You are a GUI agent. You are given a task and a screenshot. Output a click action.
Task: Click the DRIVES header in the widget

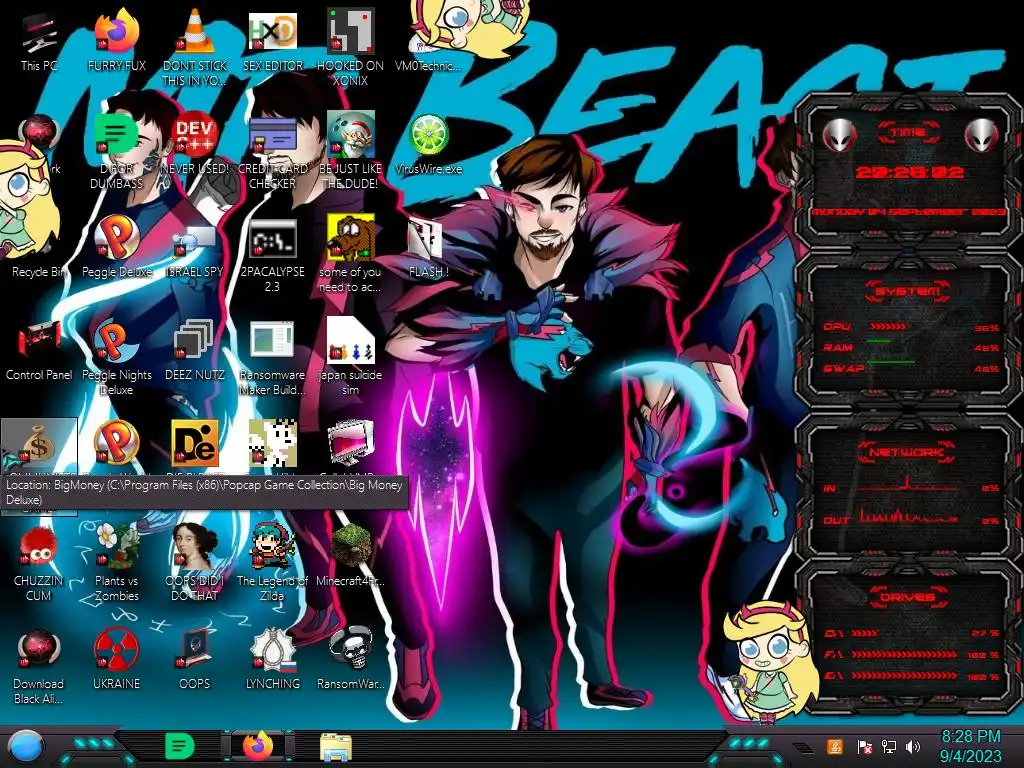coord(908,597)
